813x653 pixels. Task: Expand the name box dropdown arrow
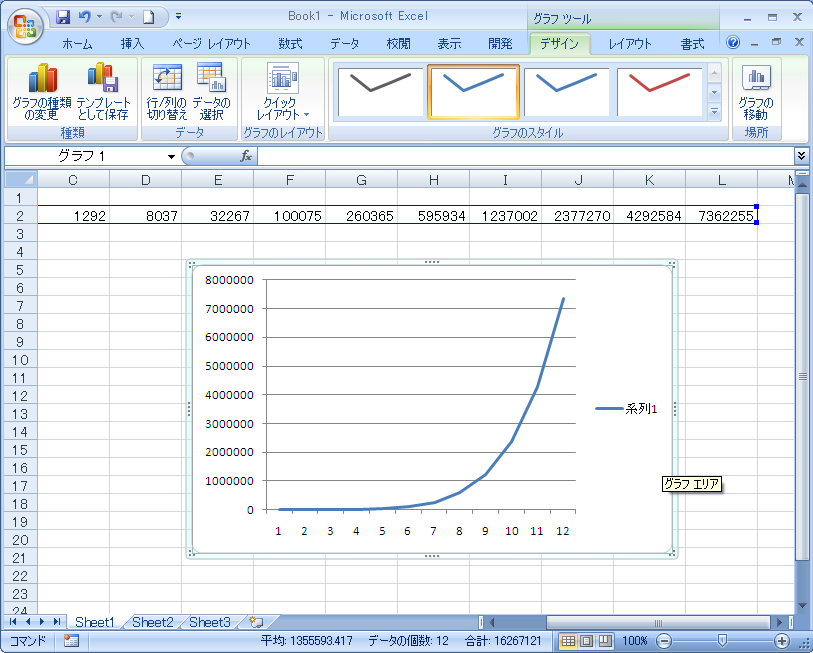tap(171, 157)
